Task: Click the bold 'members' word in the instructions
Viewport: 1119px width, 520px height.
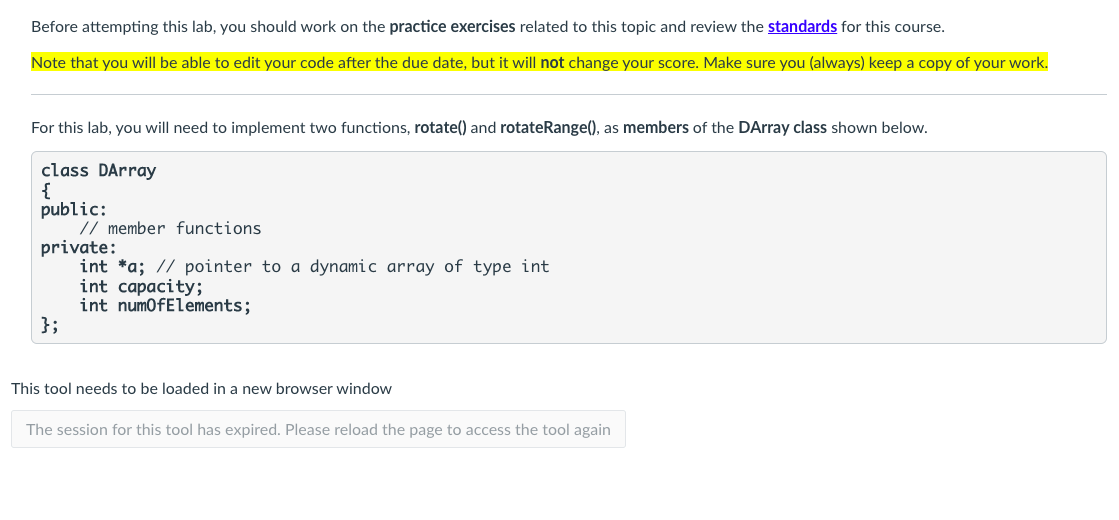Action: click(x=656, y=128)
